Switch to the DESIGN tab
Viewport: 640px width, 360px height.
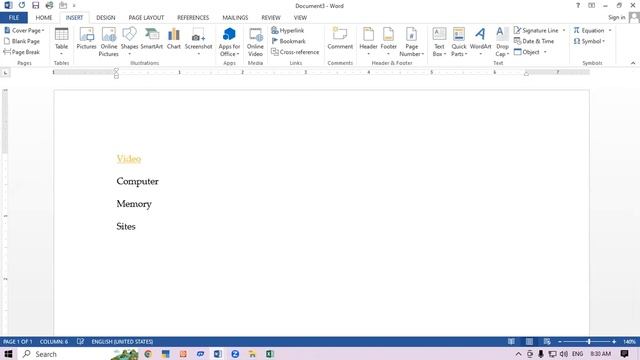106,18
